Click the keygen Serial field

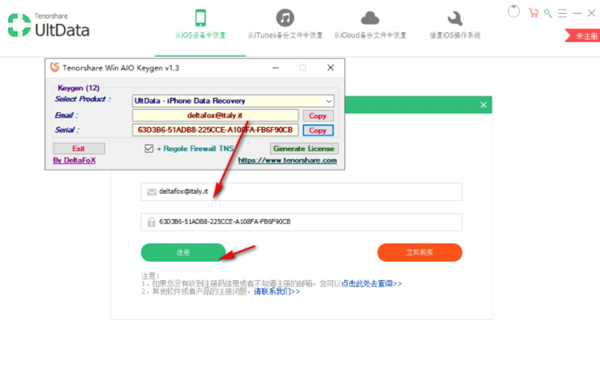215,130
